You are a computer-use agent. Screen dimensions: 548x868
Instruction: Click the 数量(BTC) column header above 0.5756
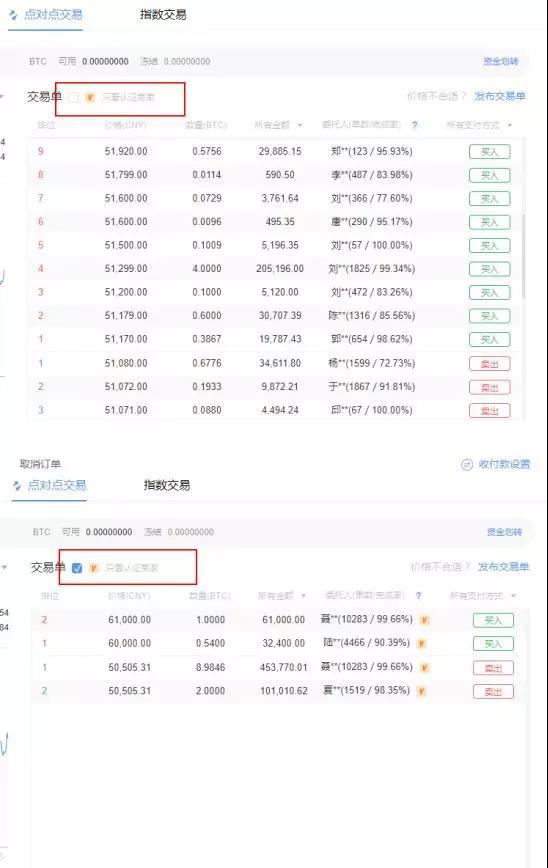[x=206, y=125]
